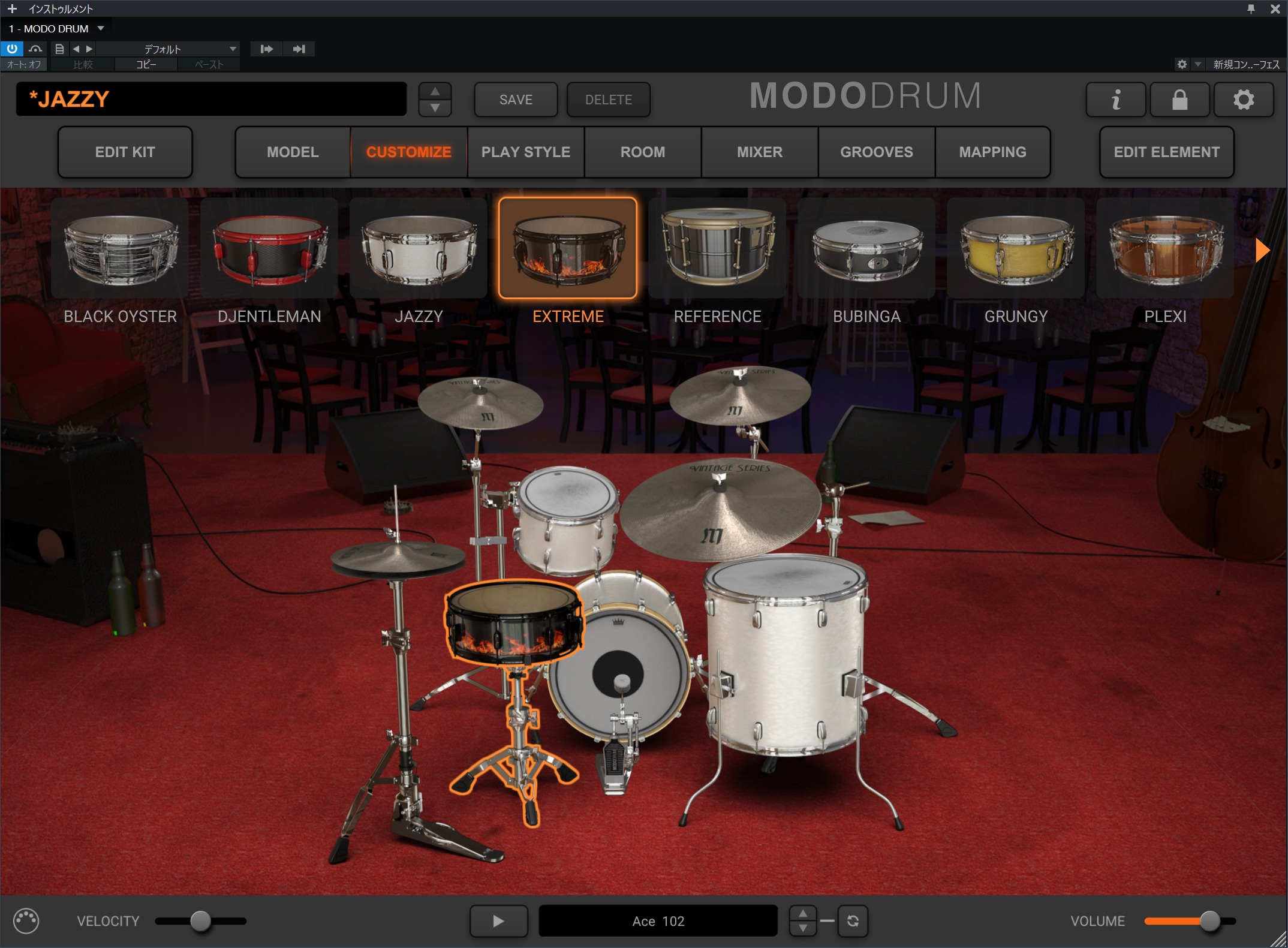This screenshot has height=948, width=1288.
Task: Show more snare models right arrow
Action: [1262, 249]
